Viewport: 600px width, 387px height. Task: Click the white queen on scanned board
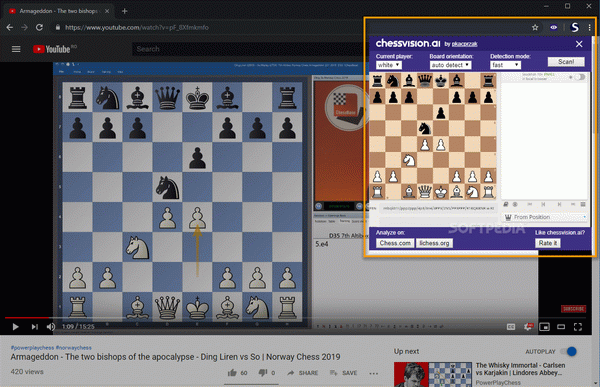coord(424,192)
